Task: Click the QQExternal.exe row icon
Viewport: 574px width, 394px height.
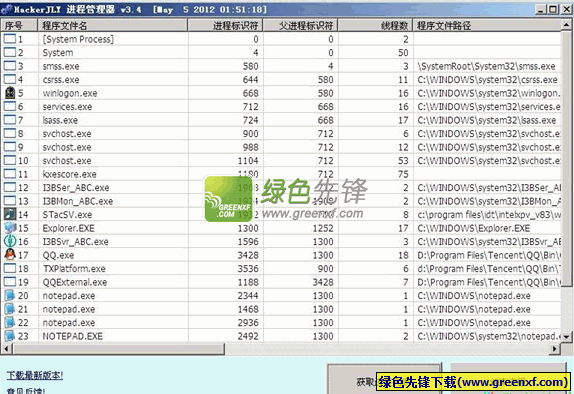Action: (x=10, y=282)
